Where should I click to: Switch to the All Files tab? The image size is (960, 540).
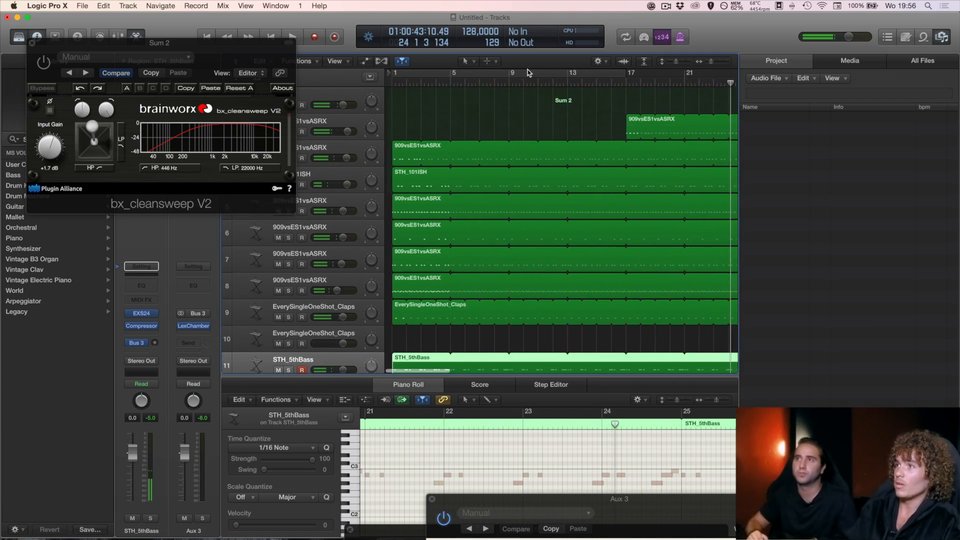click(922, 61)
